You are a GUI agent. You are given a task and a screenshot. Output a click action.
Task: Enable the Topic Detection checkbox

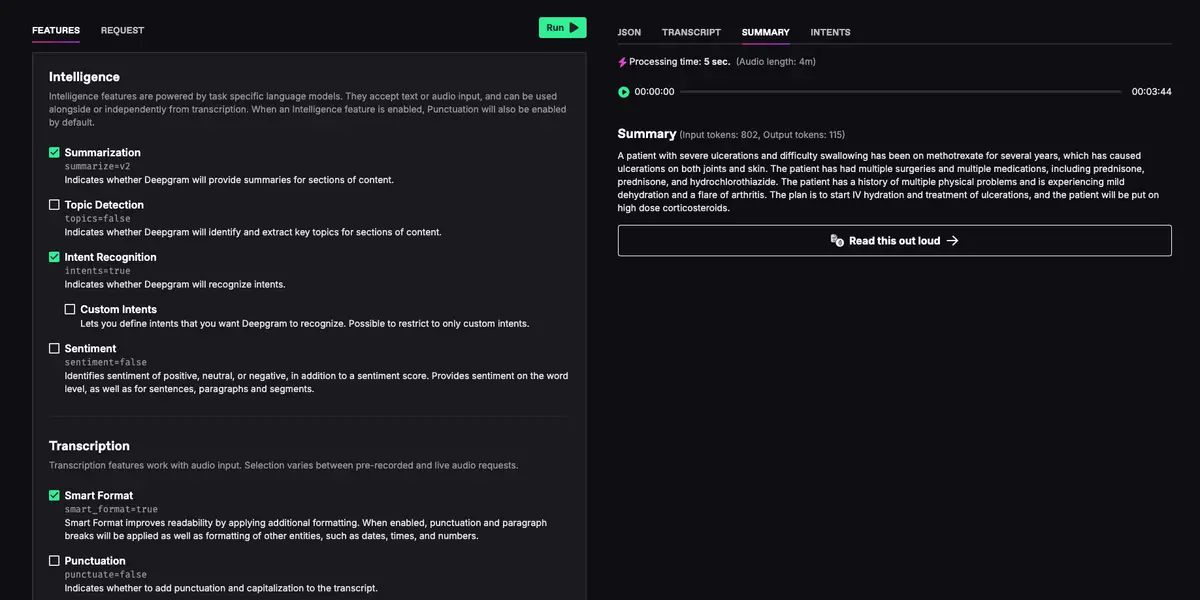click(54, 205)
